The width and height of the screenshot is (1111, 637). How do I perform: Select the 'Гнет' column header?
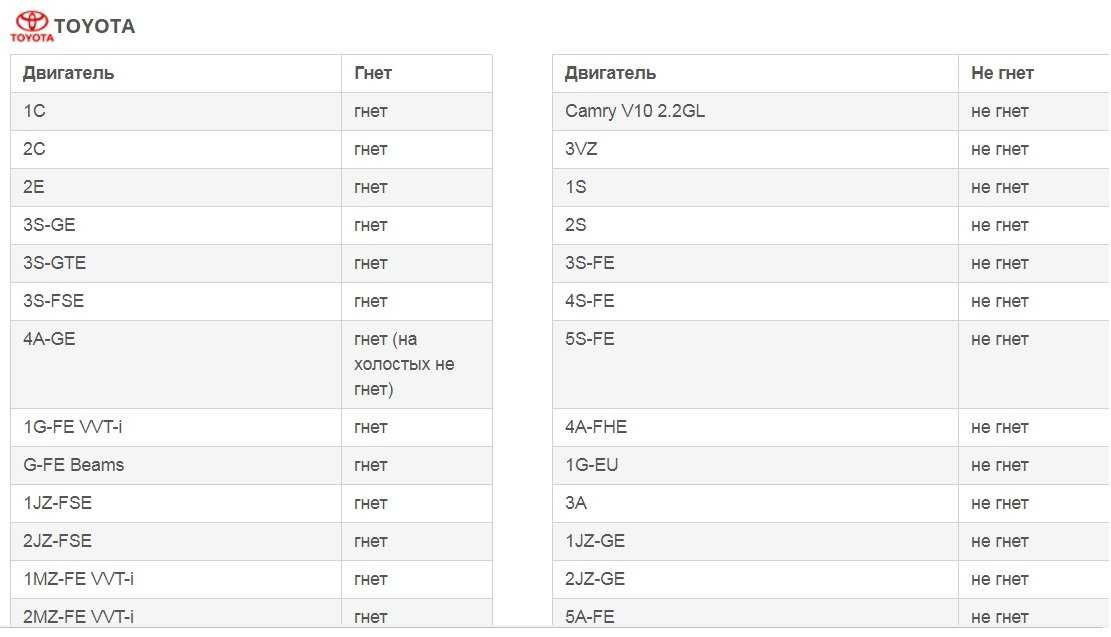point(373,73)
